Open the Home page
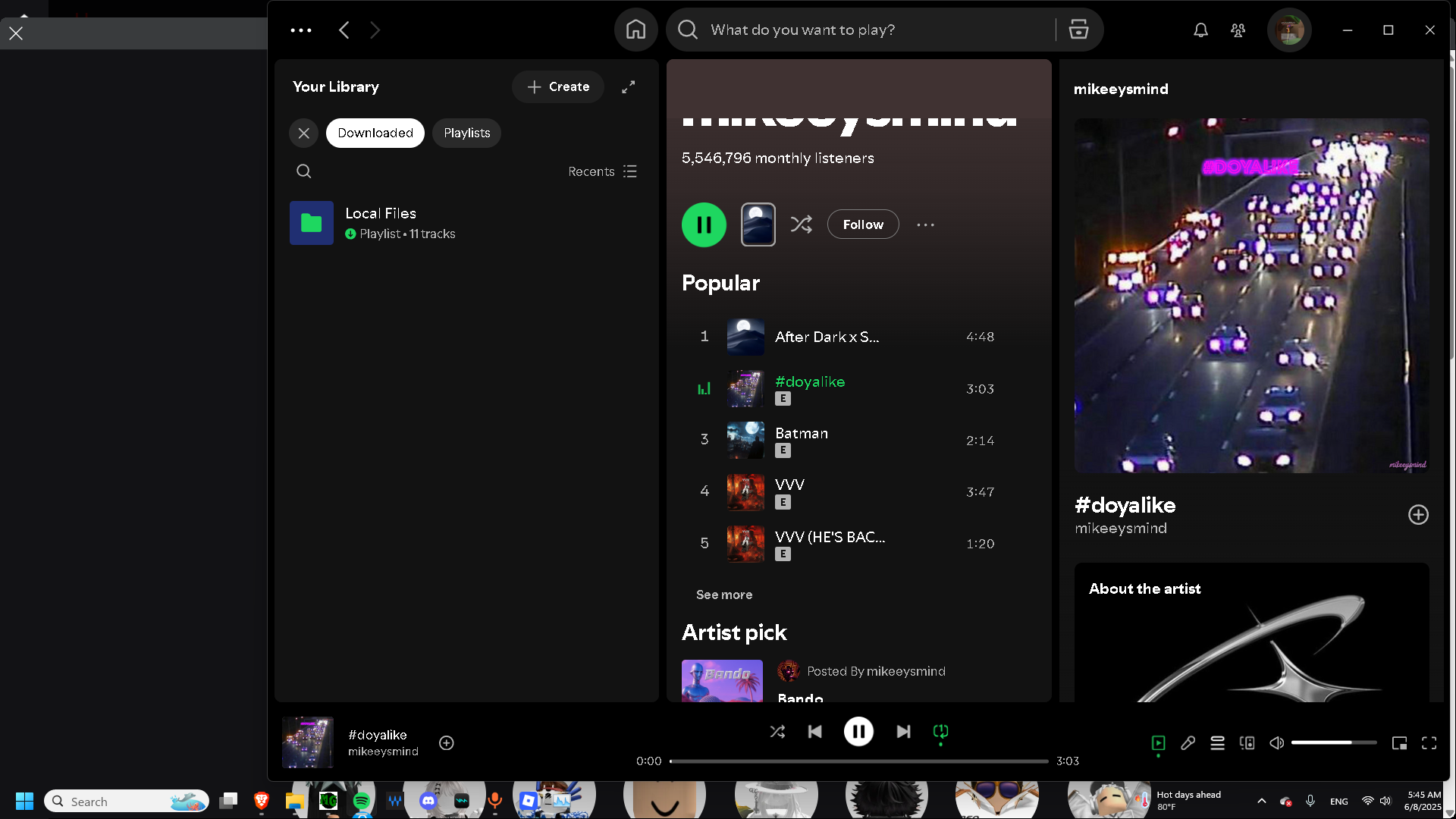The image size is (1456, 819). pyautogui.click(x=635, y=30)
